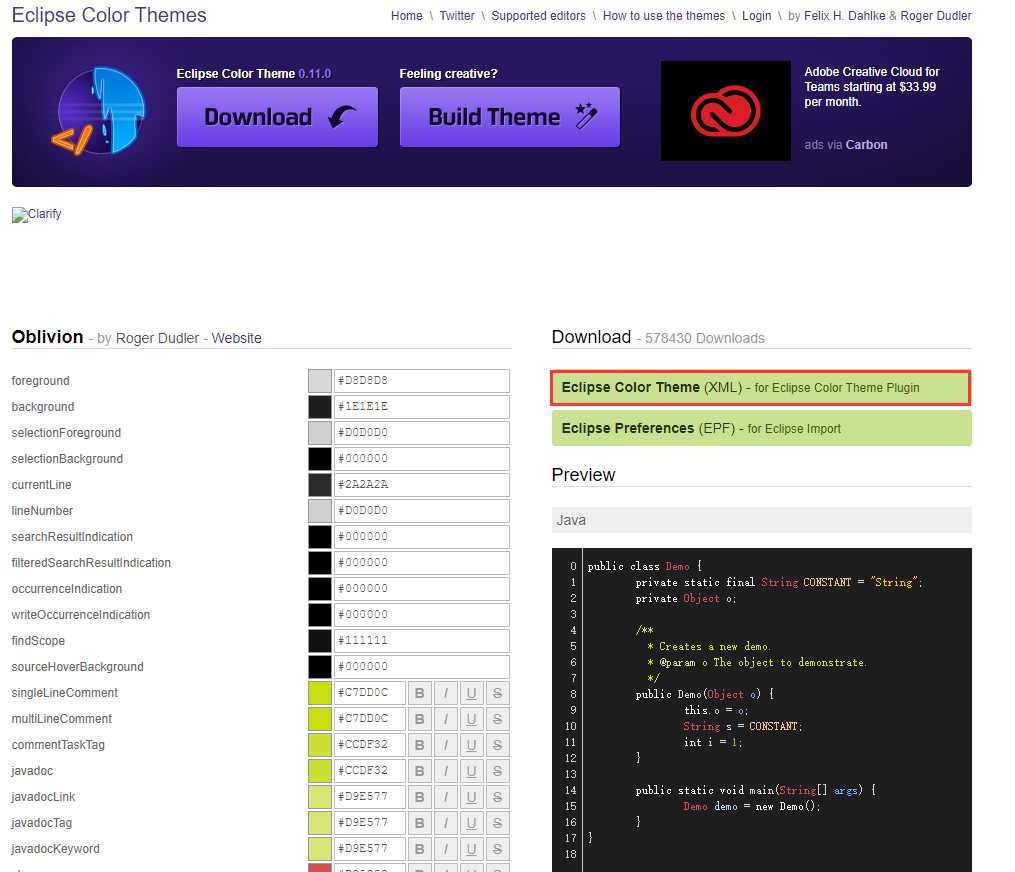Download Eclipse Preferences EPF
Screen dimensions: 1015x872
(x=762, y=429)
